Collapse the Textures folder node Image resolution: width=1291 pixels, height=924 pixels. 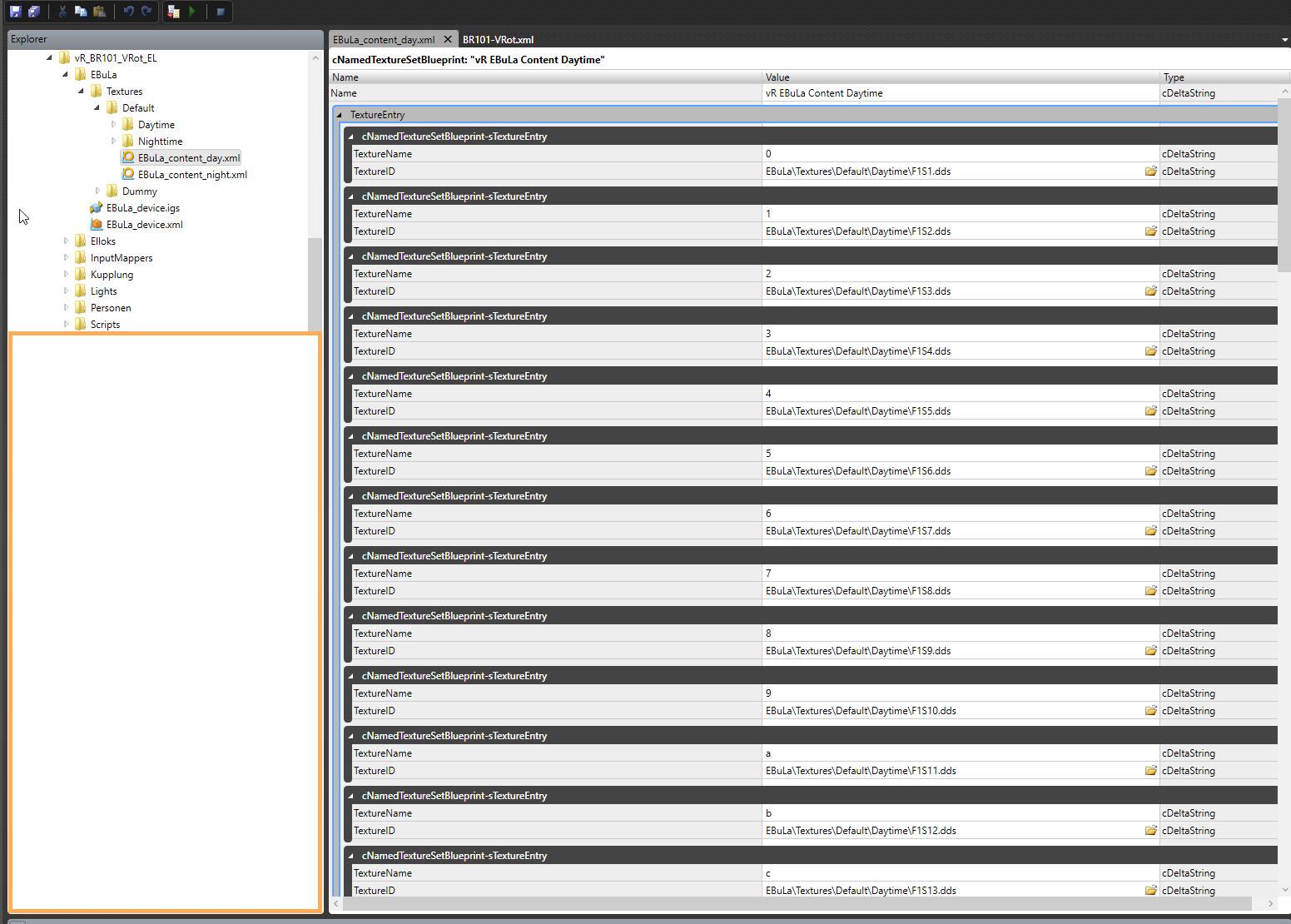pyautogui.click(x=81, y=92)
